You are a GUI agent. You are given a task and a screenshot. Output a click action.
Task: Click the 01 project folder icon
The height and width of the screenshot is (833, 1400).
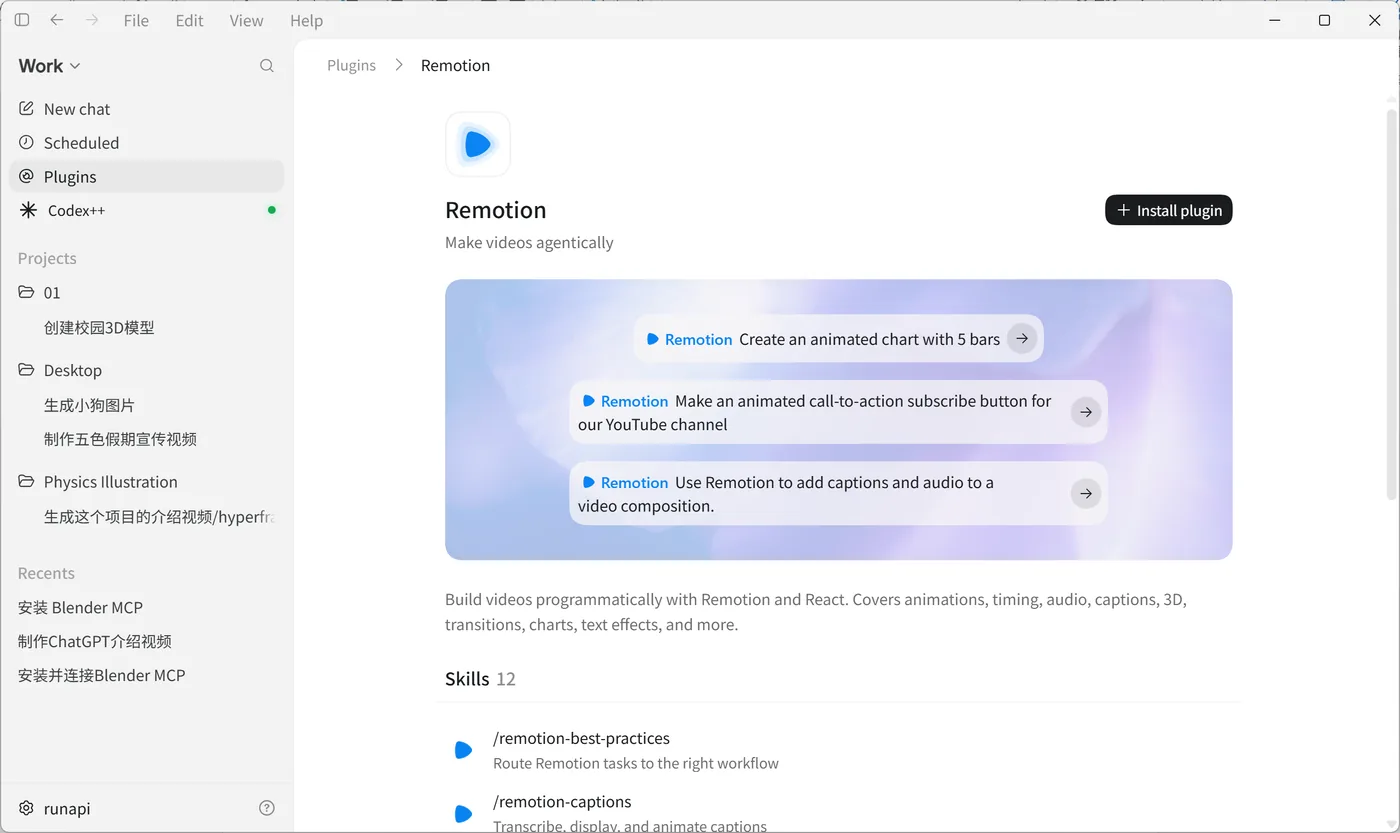coord(26,292)
